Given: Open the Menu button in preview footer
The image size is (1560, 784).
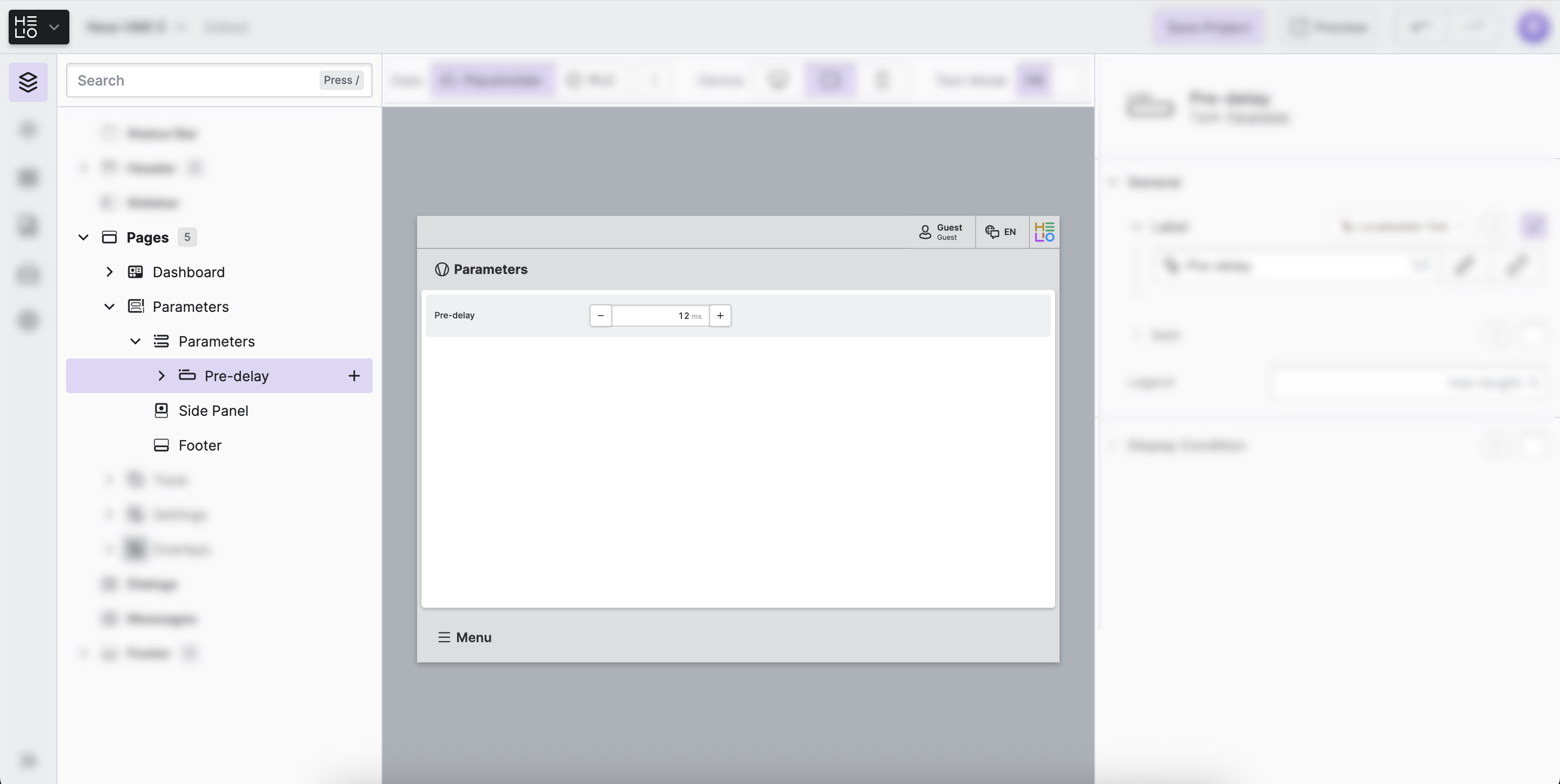Looking at the screenshot, I should (465, 637).
